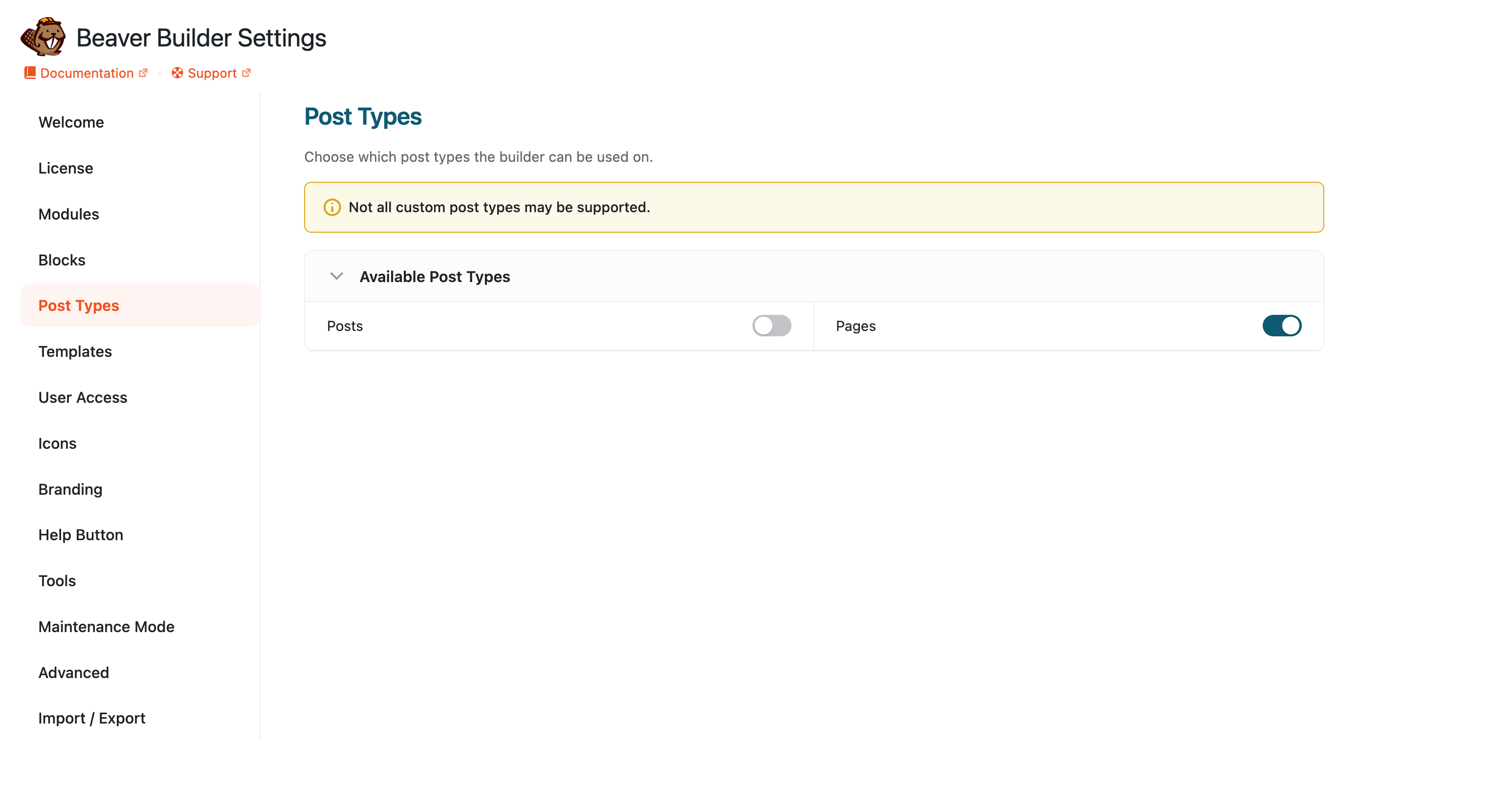The height and width of the screenshot is (812, 1491).
Task: Open the Support link
Action: pos(212,73)
